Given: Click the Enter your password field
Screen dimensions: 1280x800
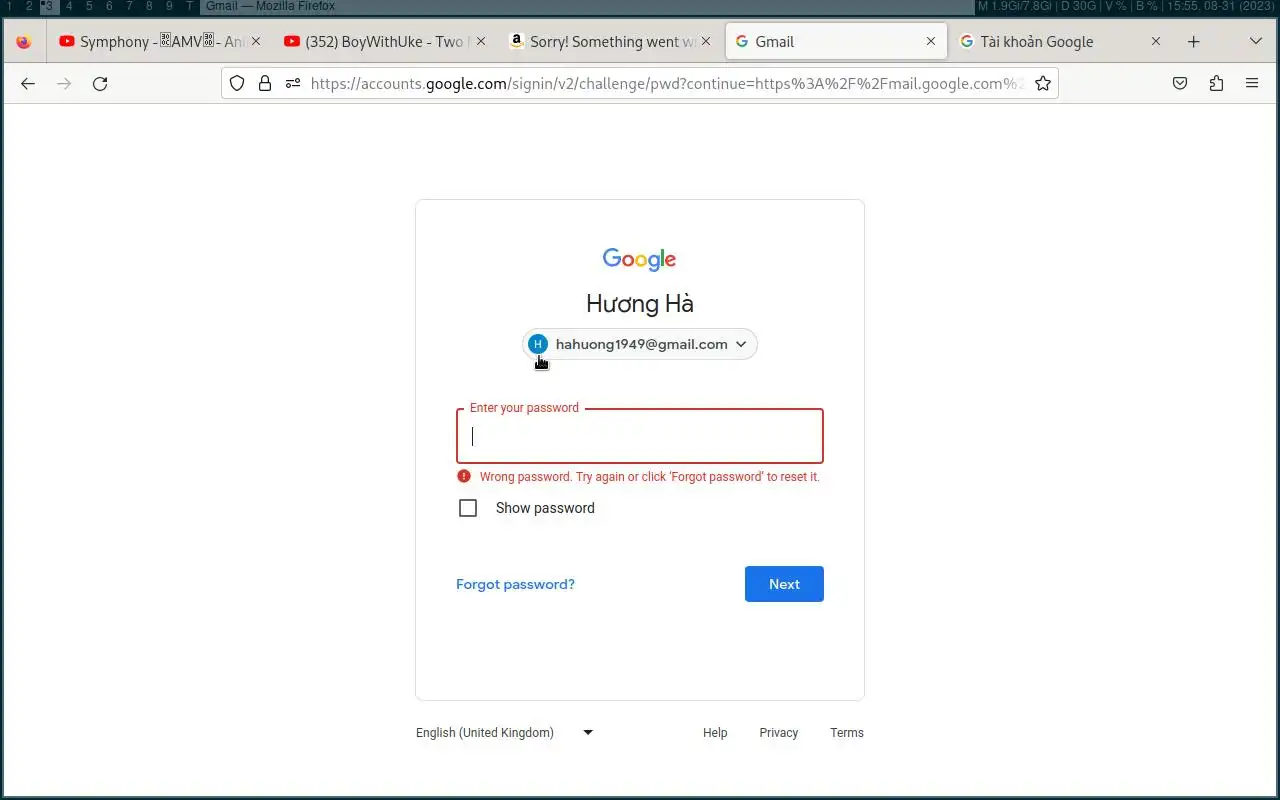Looking at the screenshot, I should 640,436.
